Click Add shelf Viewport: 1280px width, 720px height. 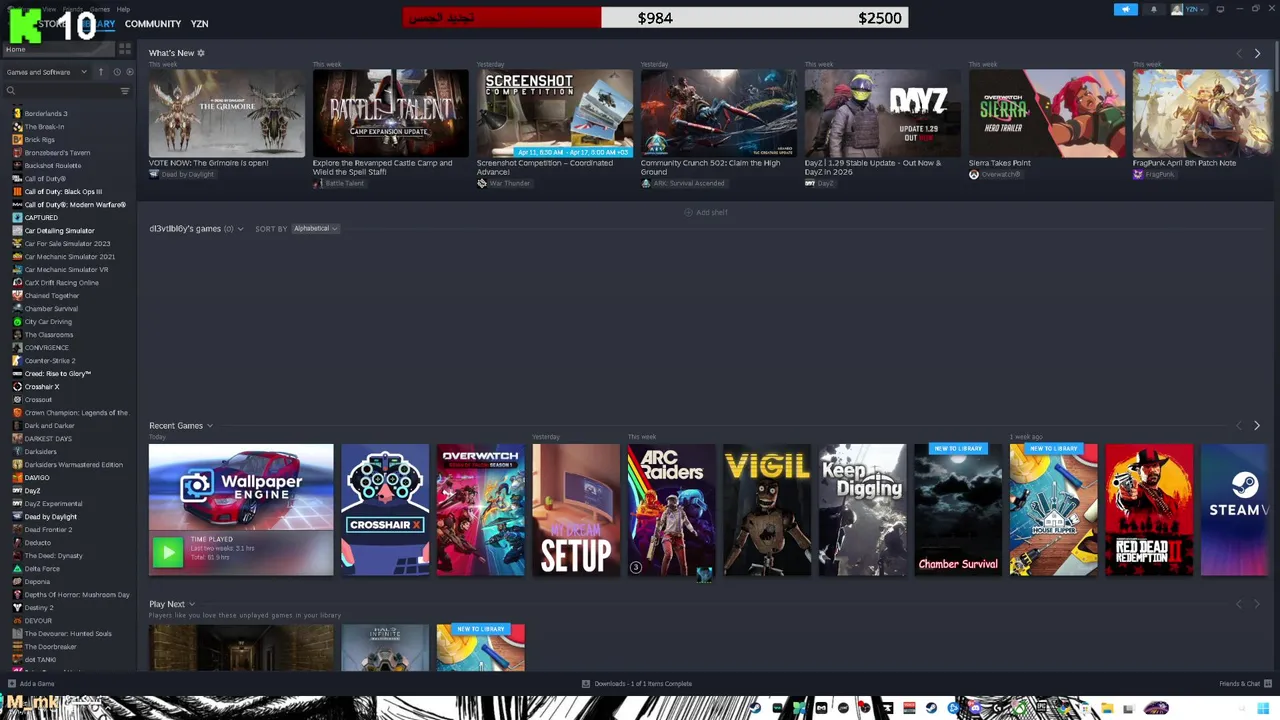coord(706,212)
